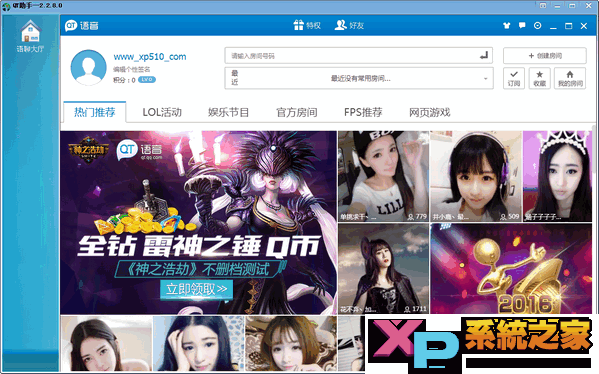Click the LV0 level badge

click(147, 79)
